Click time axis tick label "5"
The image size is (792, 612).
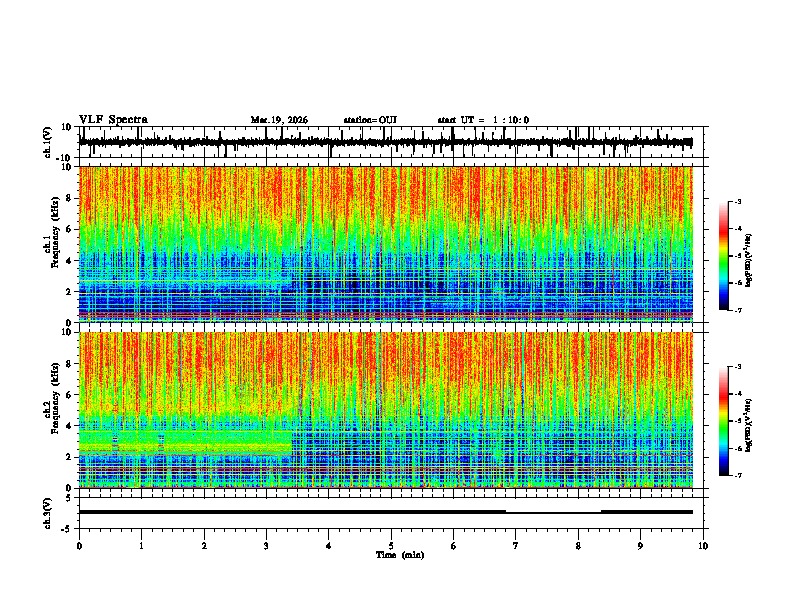pyautogui.click(x=391, y=546)
